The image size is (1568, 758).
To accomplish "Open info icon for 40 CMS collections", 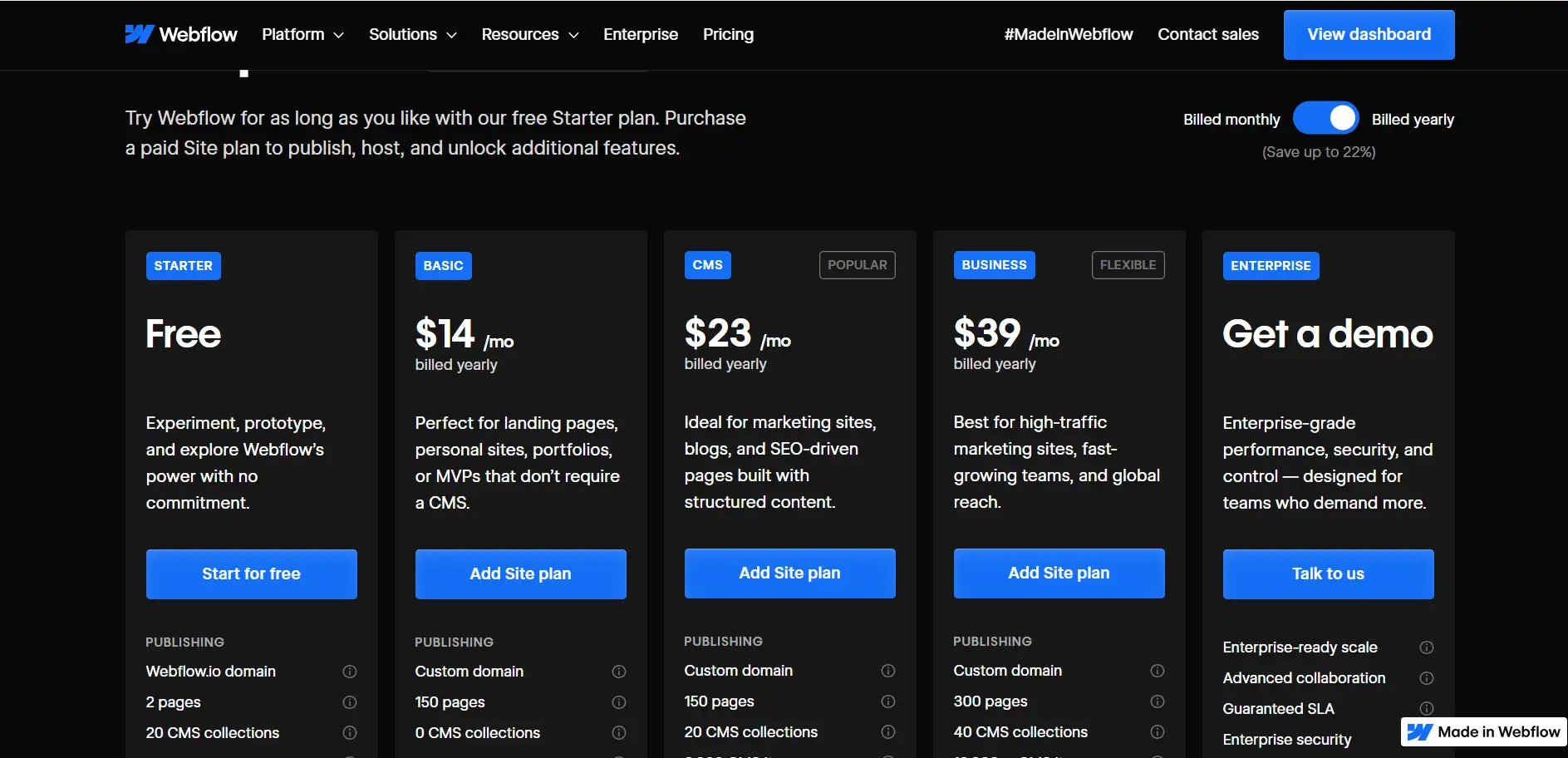I will [x=1158, y=732].
